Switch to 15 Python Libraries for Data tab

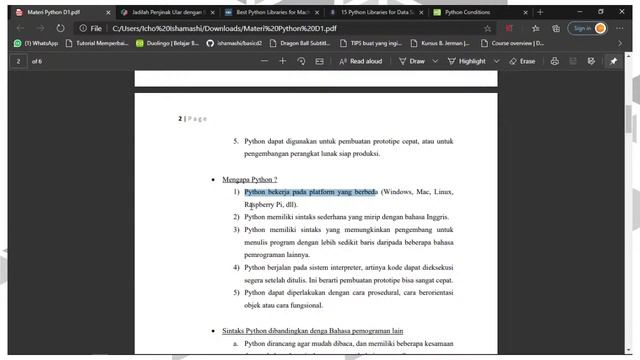coord(376,12)
